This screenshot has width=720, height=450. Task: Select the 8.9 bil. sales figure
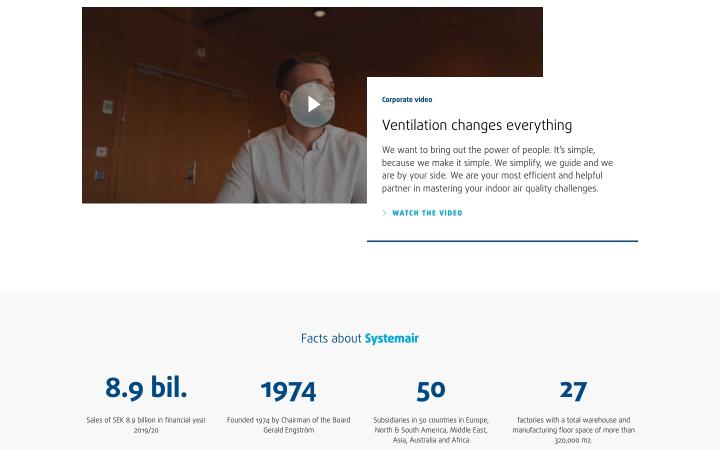click(x=146, y=388)
